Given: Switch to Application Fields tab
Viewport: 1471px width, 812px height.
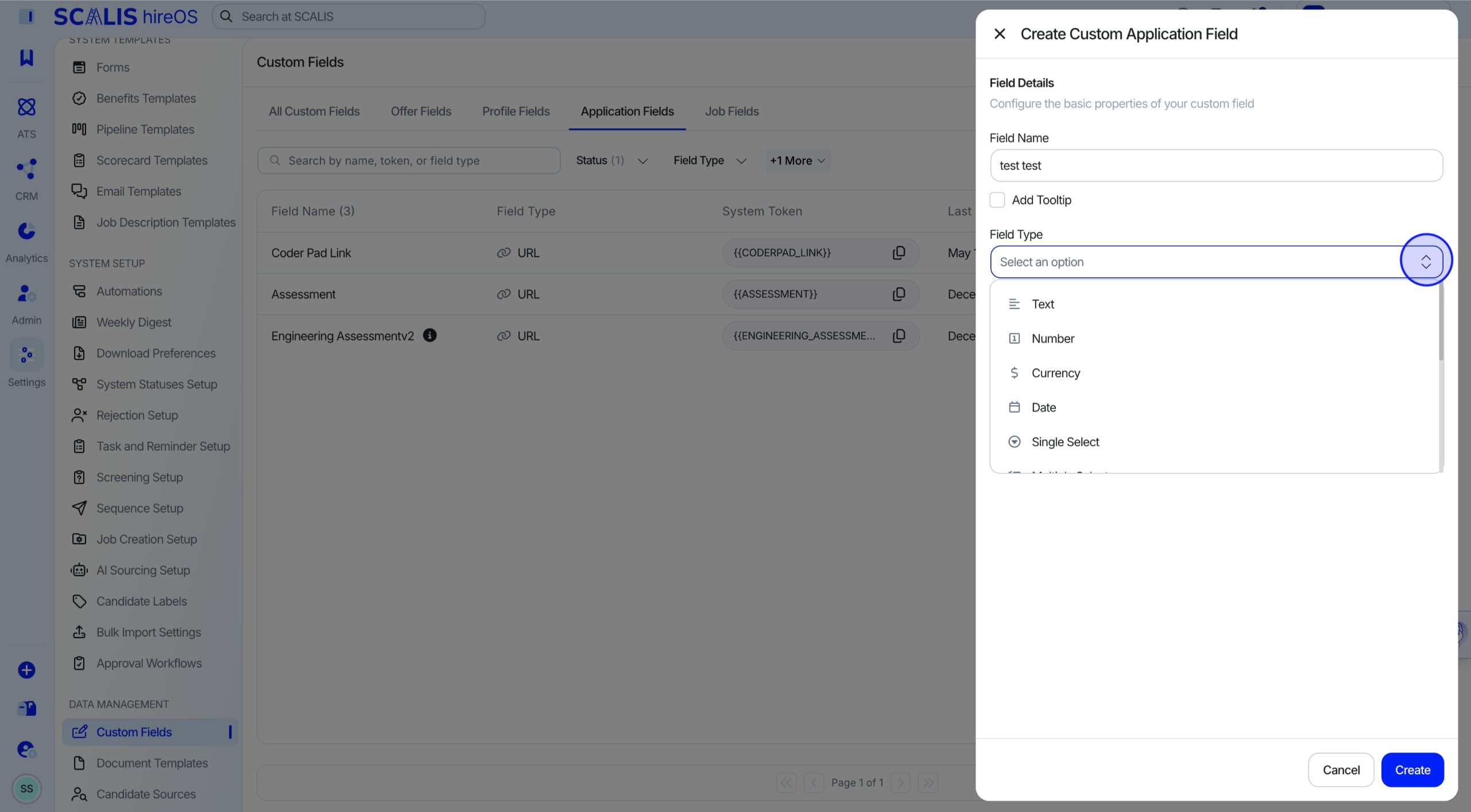Looking at the screenshot, I should coord(627,111).
